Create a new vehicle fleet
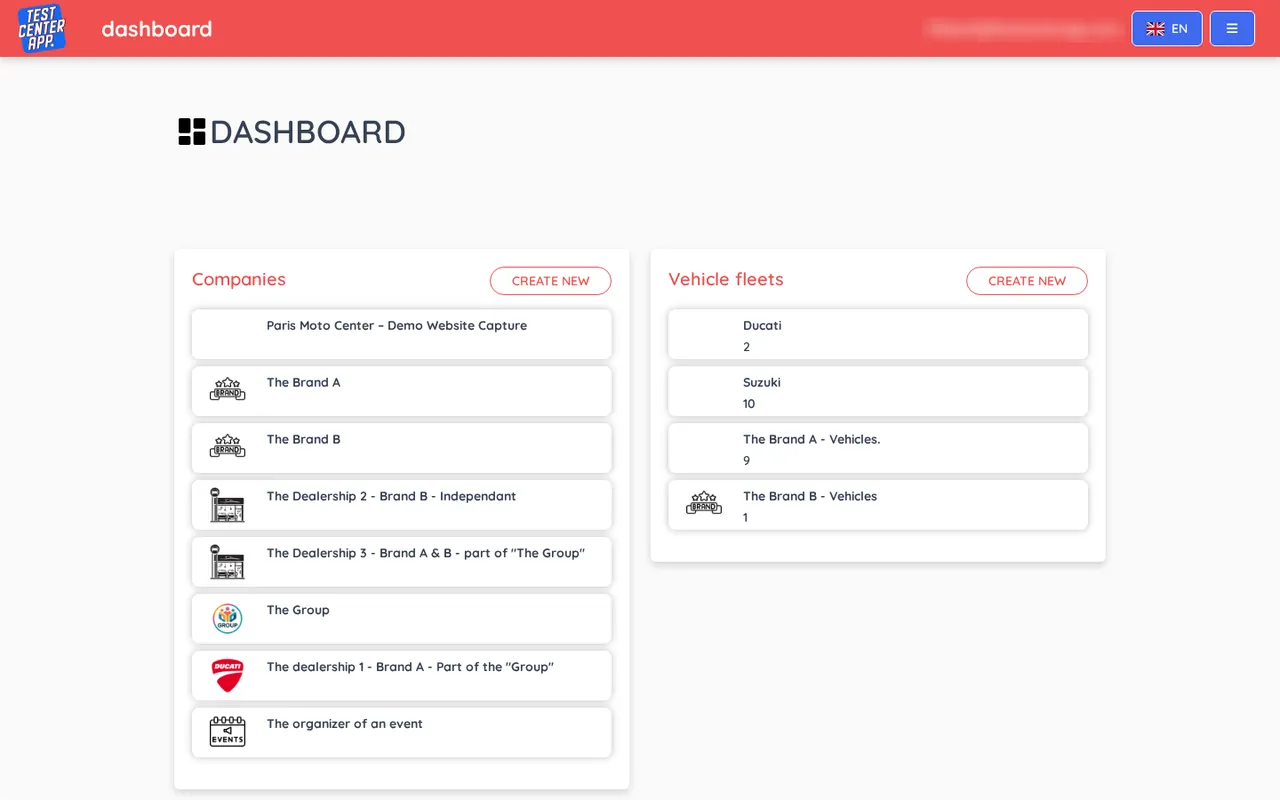The width and height of the screenshot is (1280, 800). 1027,281
